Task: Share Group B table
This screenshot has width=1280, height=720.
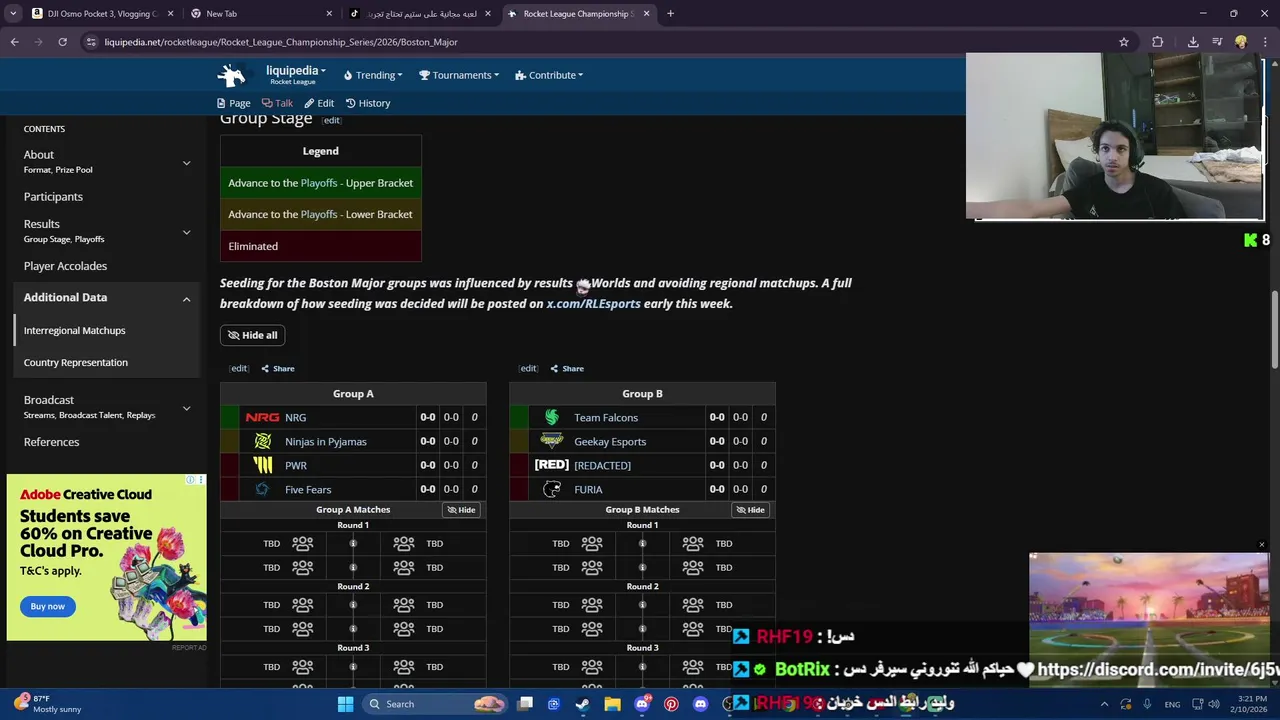Action: point(567,368)
